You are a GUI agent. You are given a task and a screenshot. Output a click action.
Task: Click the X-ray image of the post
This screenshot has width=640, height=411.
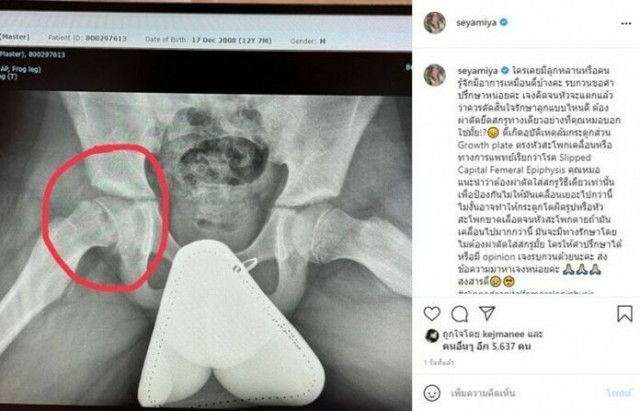[x=206, y=206]
